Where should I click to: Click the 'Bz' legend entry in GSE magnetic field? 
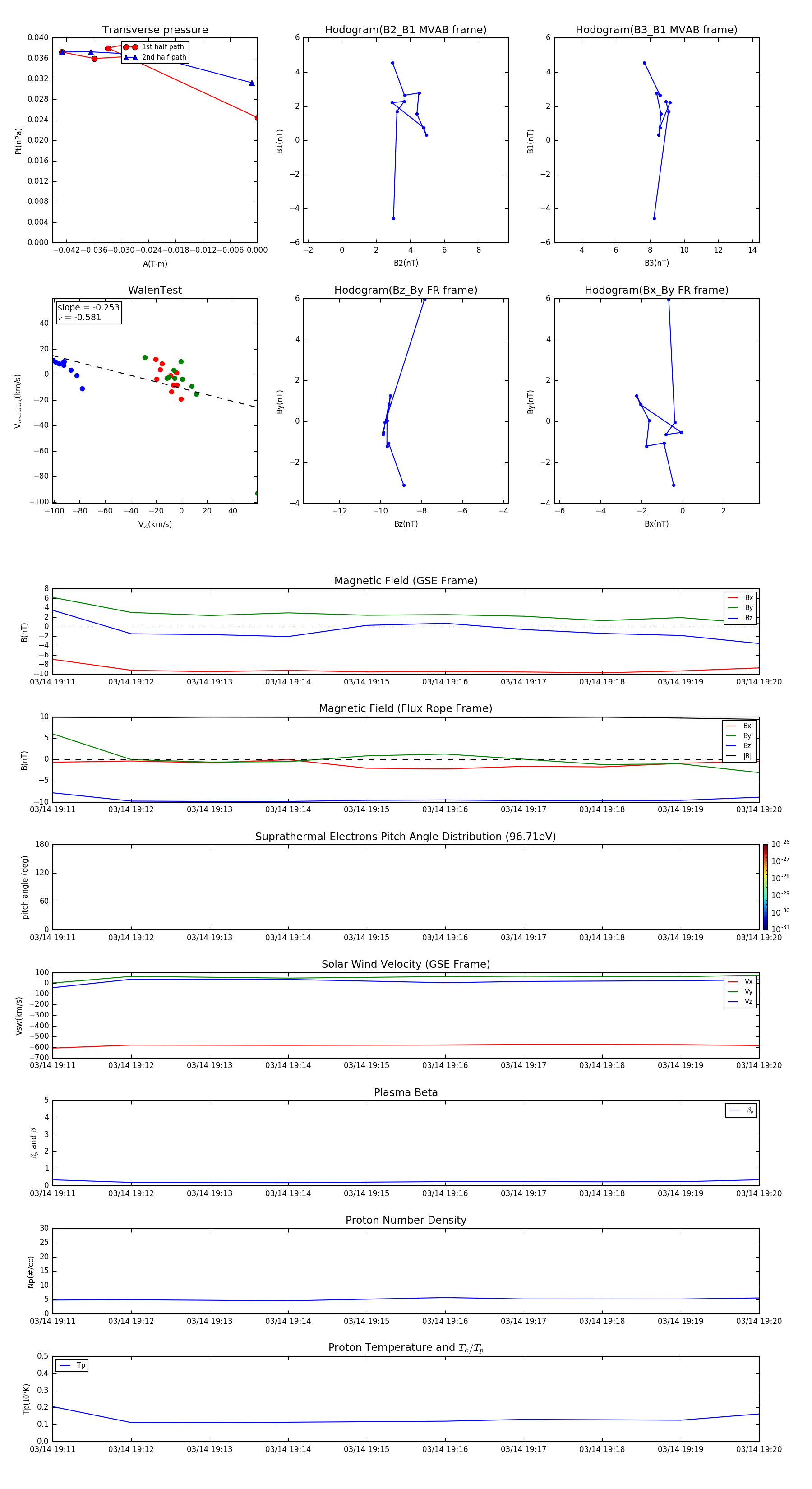pos(740,618)
